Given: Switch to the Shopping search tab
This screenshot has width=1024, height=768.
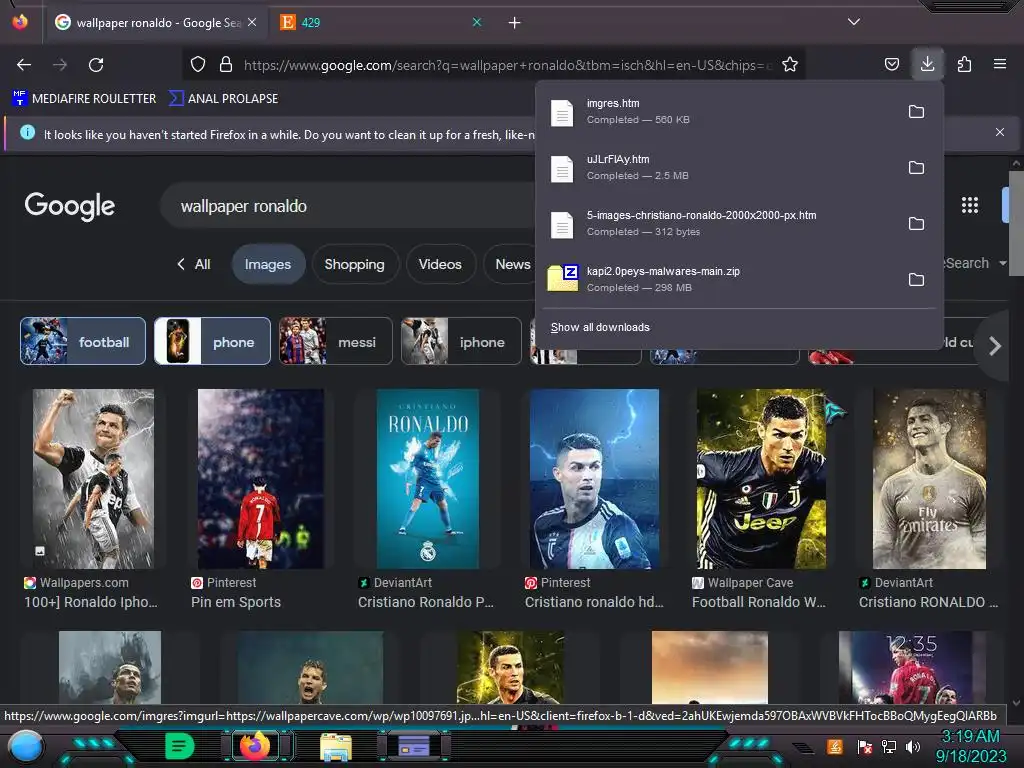Looking at the screenshot, I should 355,264.
